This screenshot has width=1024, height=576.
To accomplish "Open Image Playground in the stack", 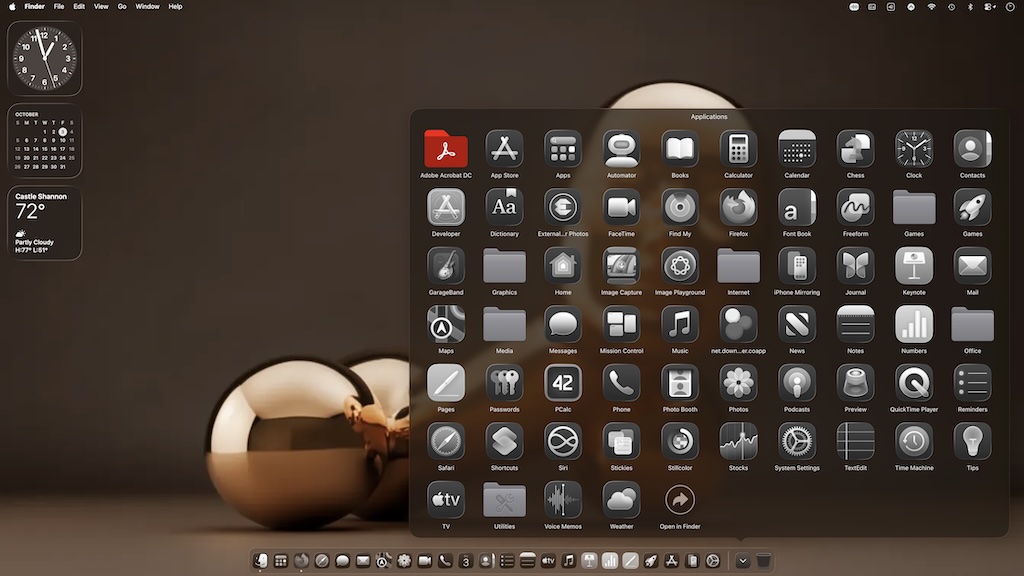I will pyautogui.click(x=680, y=266).
